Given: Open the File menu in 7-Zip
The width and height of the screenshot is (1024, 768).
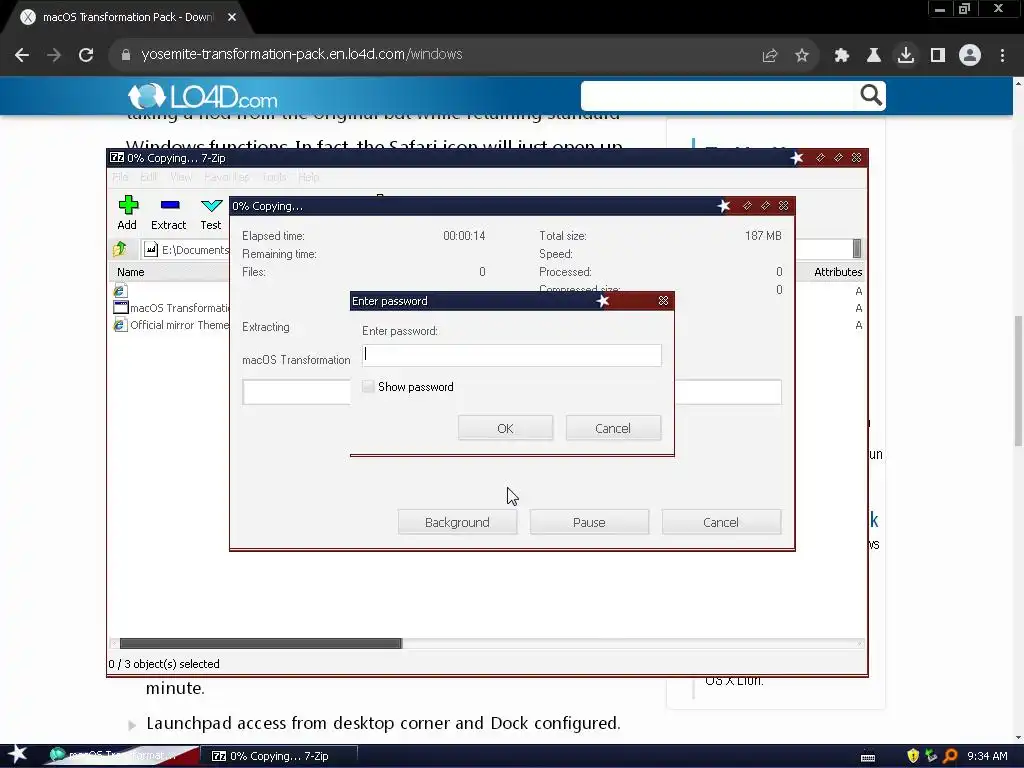Looking at the screenshot, I should [120, 177].
